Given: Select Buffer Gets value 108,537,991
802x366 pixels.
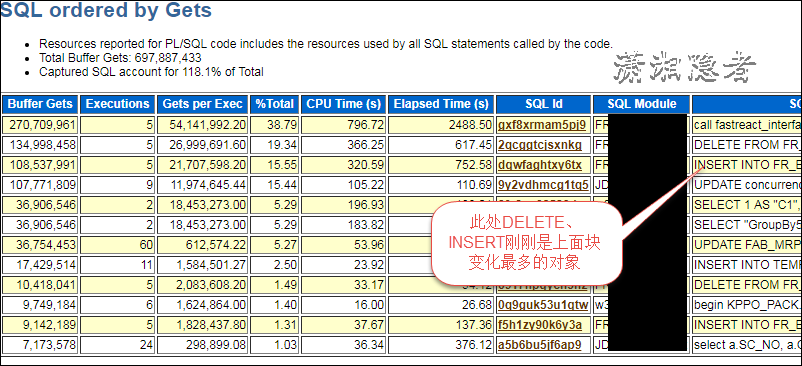Looking at the screenshot, I should [42, 165].
